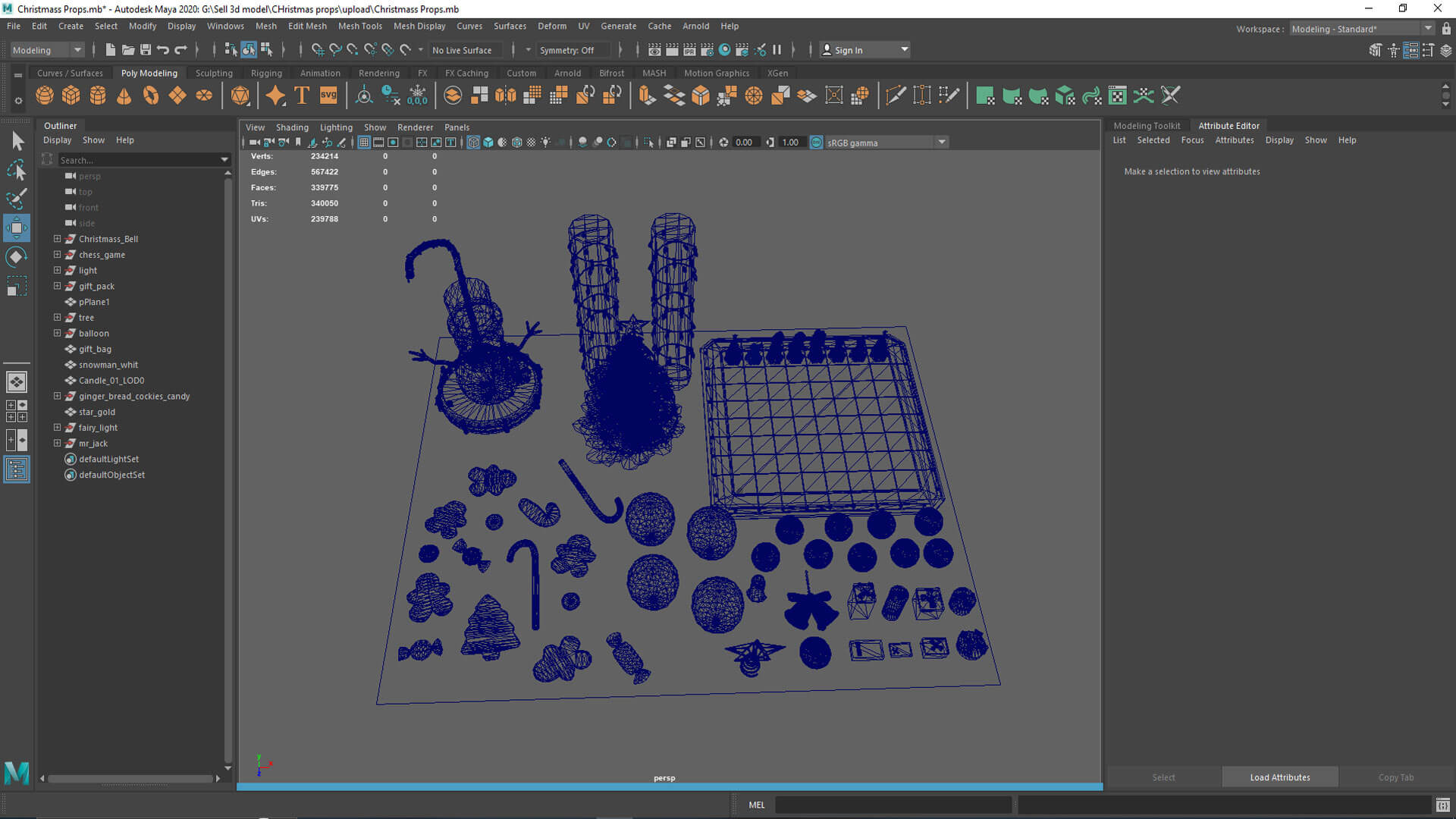Screen dimensions: 1456x819
Task: Open the Mesh Tools menu
Action: [x=360, y=26]
